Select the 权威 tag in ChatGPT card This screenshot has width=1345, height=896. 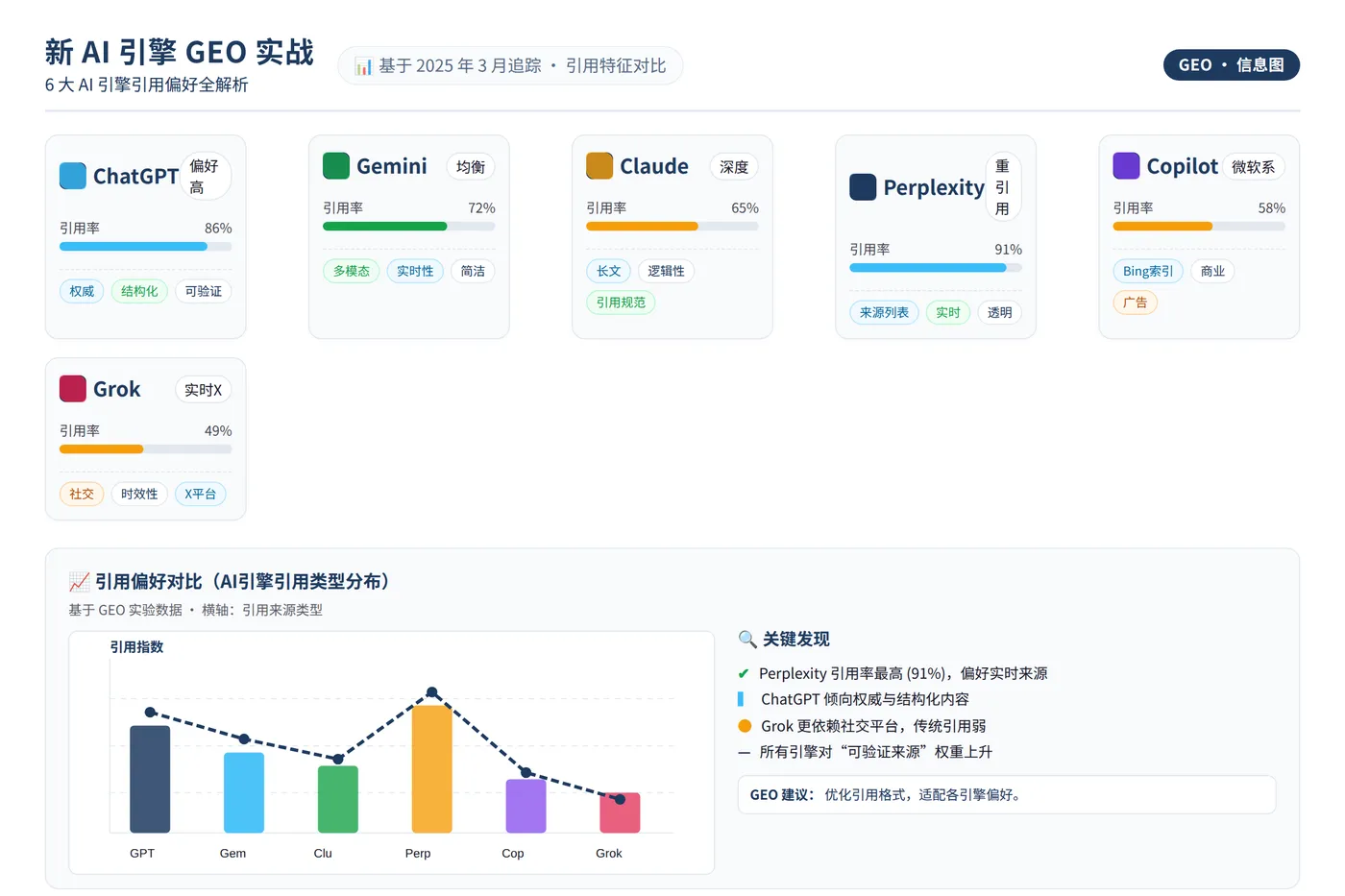point(82,291)
